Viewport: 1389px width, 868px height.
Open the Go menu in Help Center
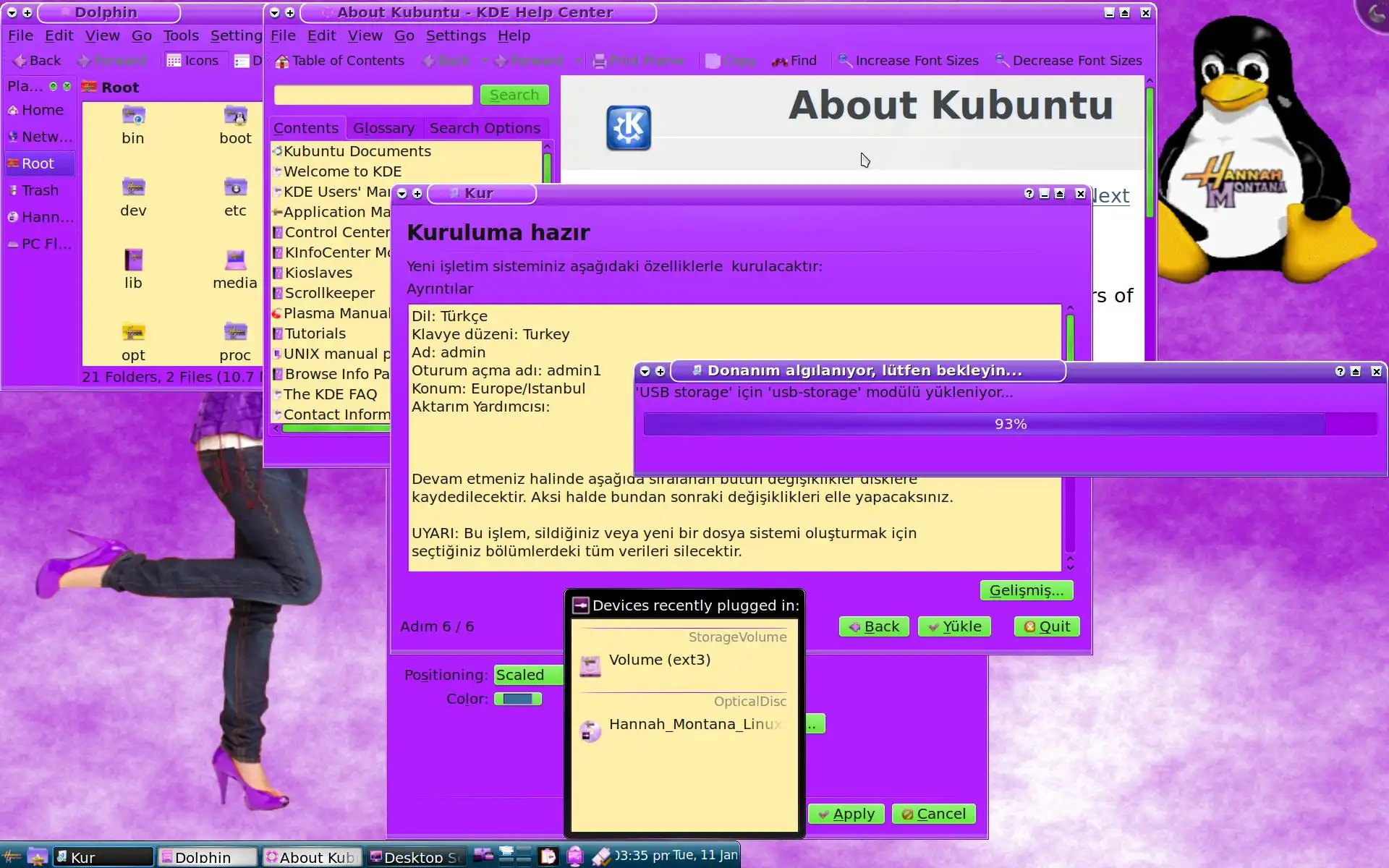point(404,35)
